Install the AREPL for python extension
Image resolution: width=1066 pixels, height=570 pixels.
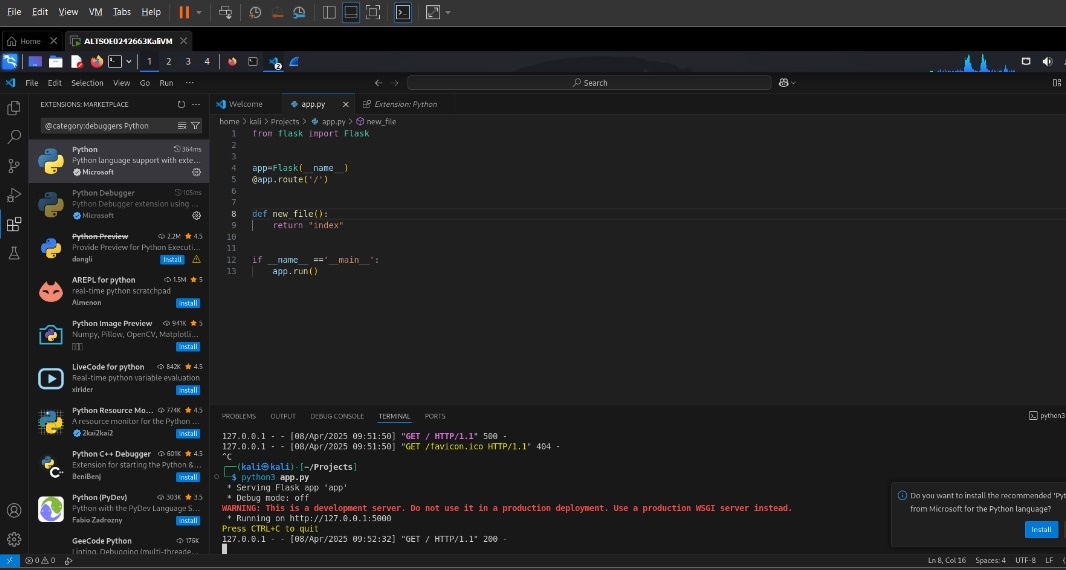[x=188, y=303]
